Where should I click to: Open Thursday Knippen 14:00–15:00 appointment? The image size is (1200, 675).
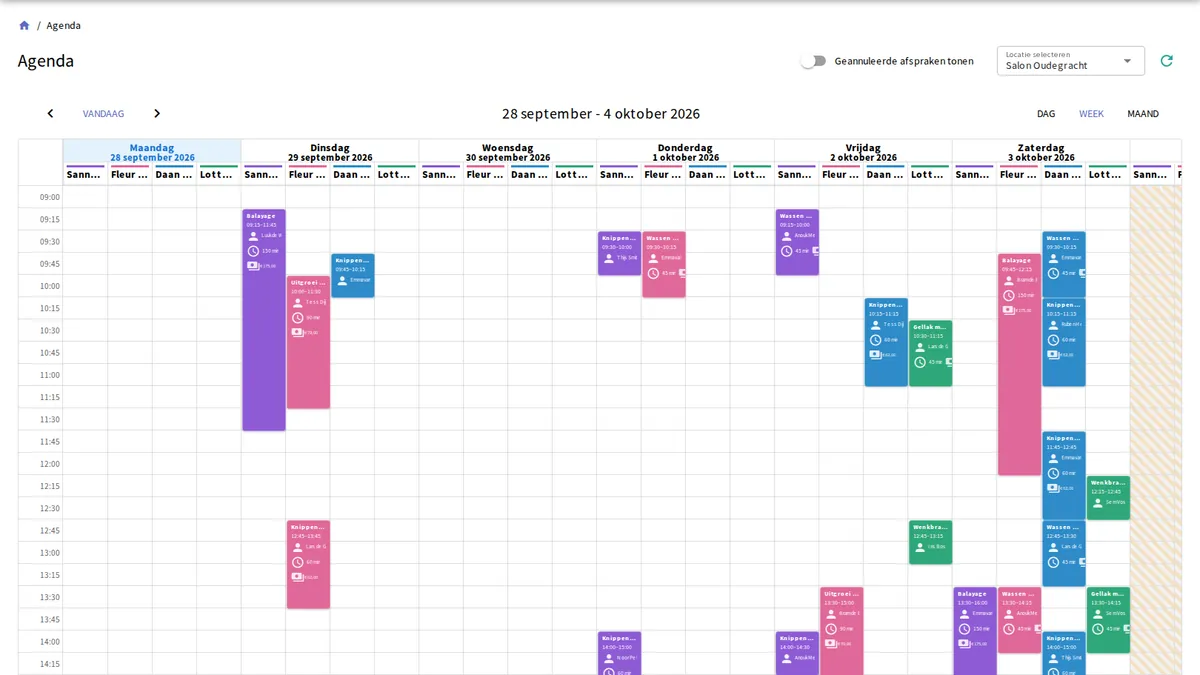[620, 653]
